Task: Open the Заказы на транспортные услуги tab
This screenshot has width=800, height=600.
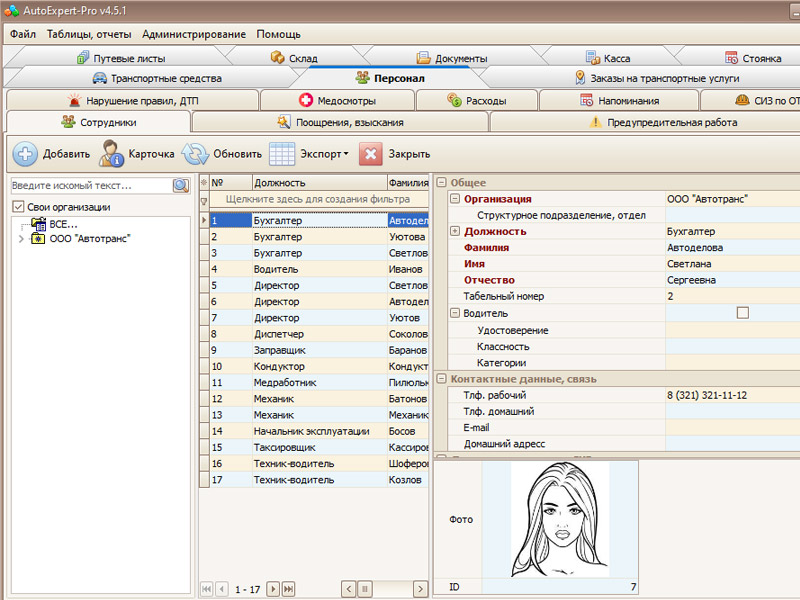Action: pyautogui.click(x=658, y=79)
